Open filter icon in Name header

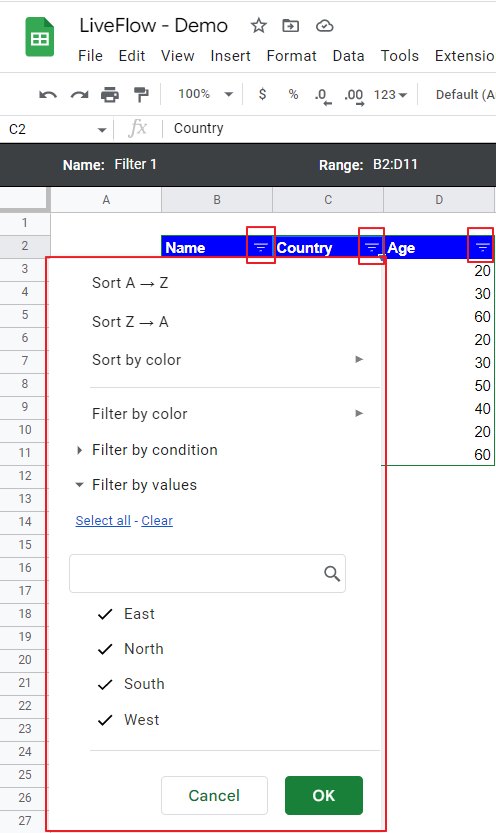(x=261, y=247)
